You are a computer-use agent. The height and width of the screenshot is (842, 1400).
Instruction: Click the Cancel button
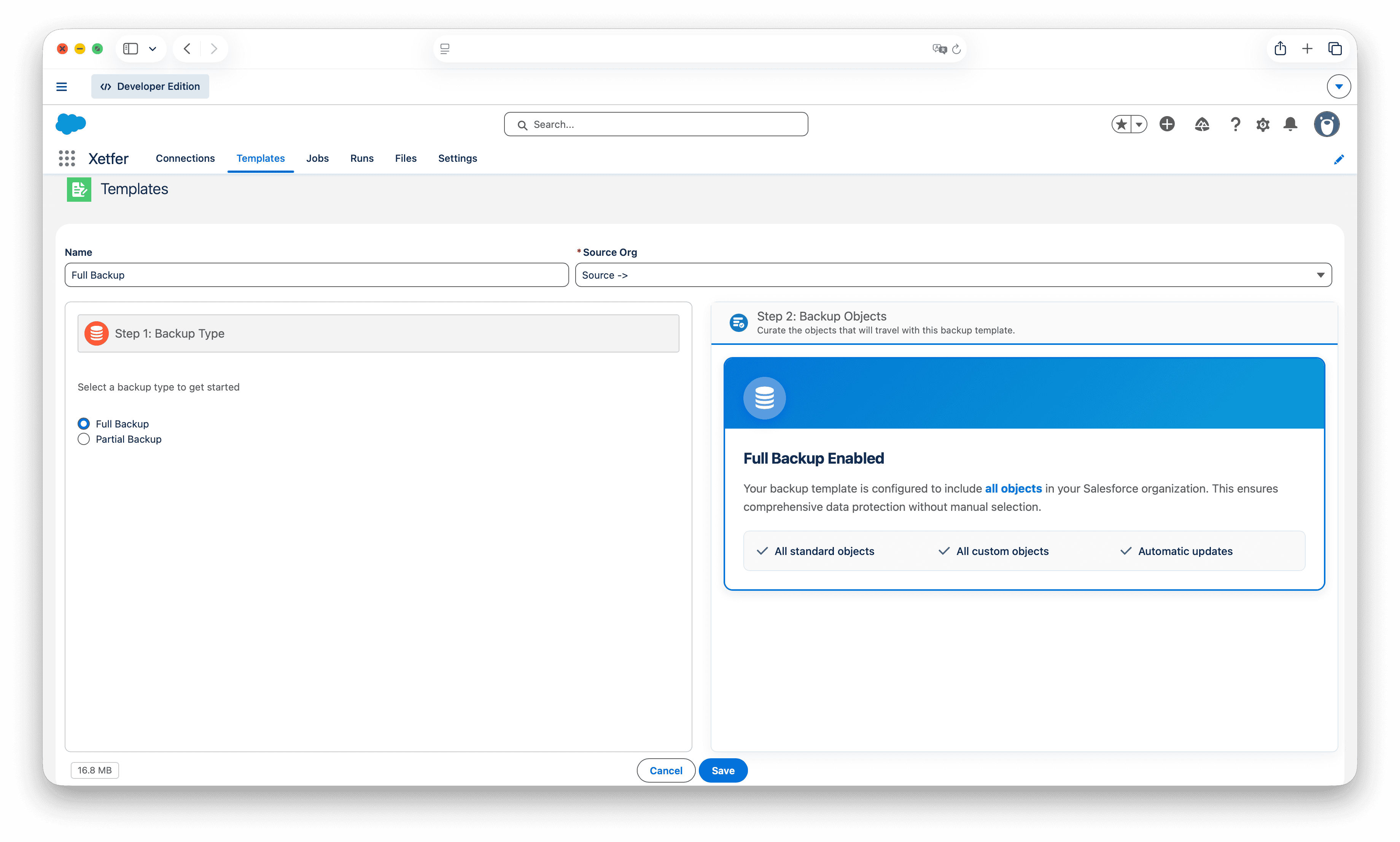(x=666, y=770)
